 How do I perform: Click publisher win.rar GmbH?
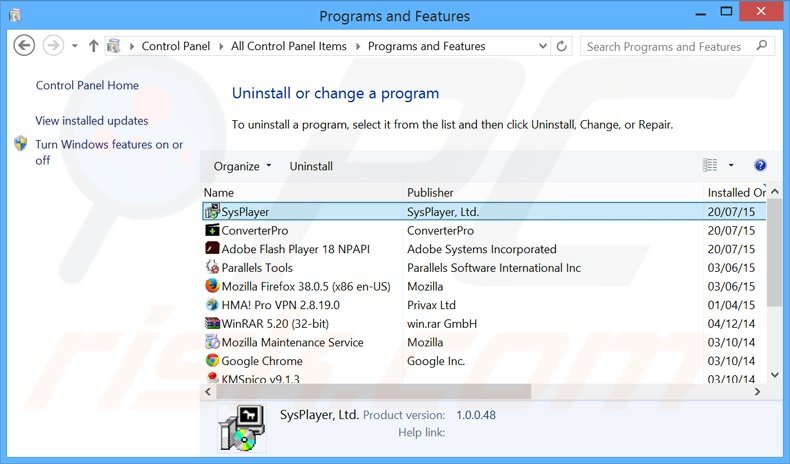click(x=442, y=323)
